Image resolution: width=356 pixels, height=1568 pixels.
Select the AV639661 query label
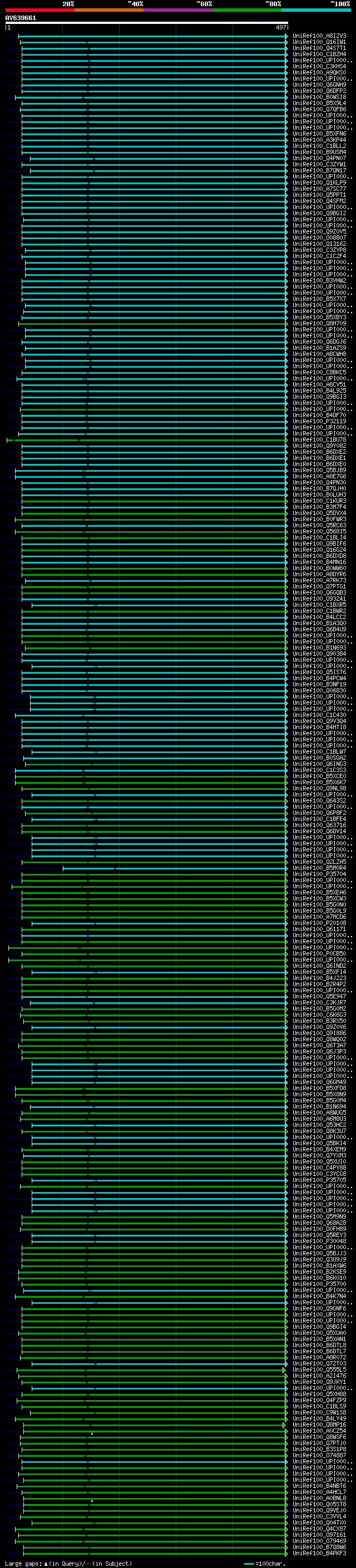[21, 18]
